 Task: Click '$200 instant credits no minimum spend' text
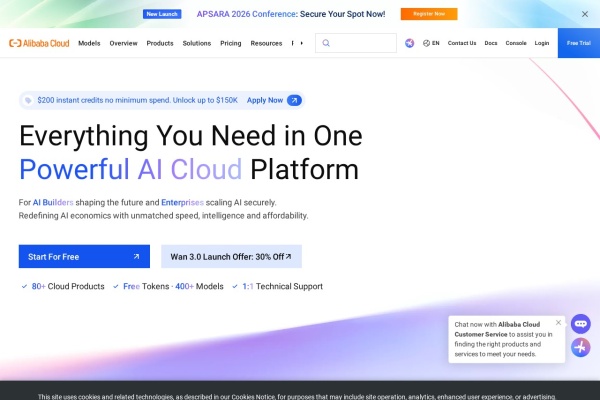104,100
